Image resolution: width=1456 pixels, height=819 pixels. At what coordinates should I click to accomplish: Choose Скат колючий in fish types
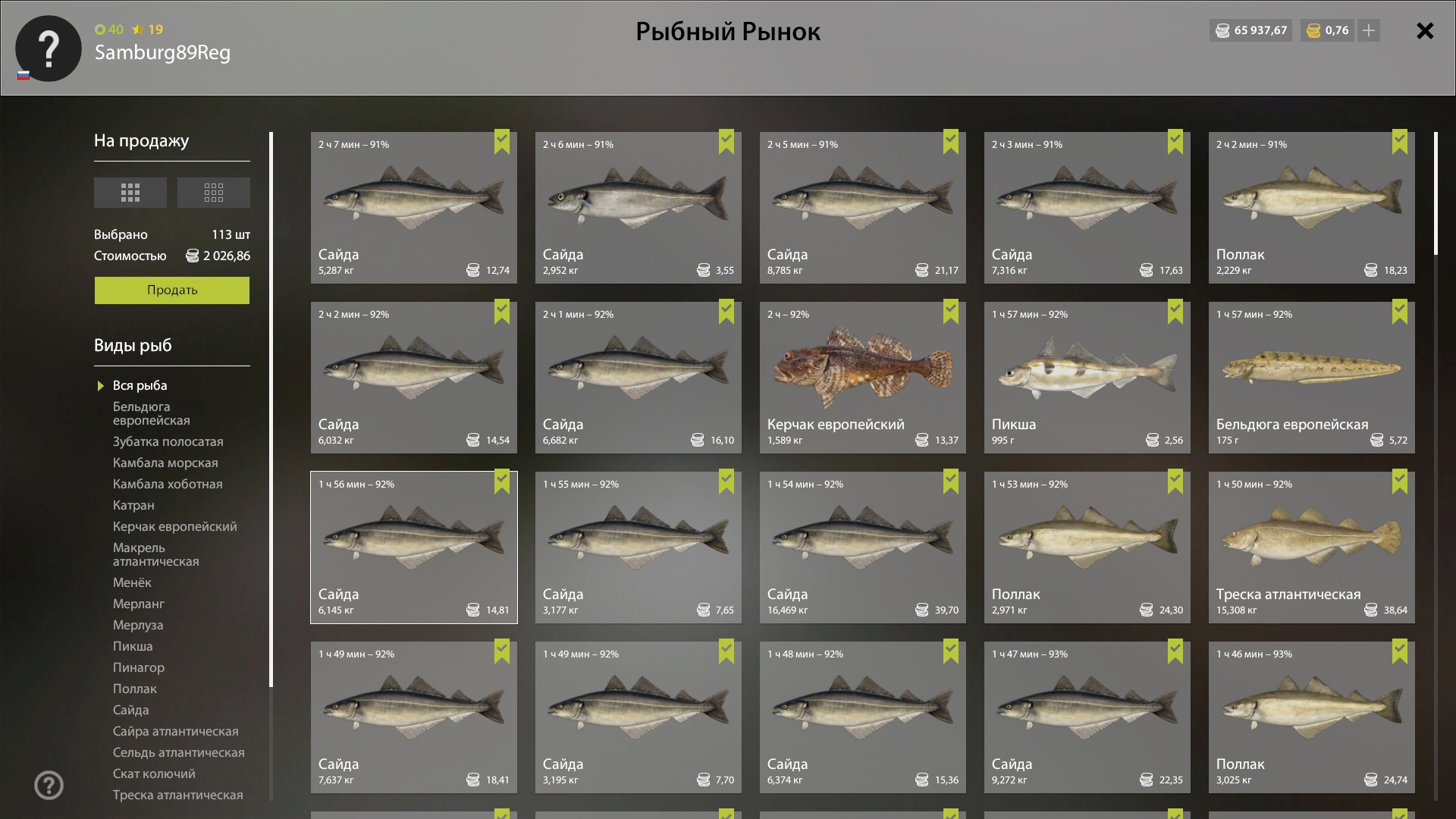(154, 773)
